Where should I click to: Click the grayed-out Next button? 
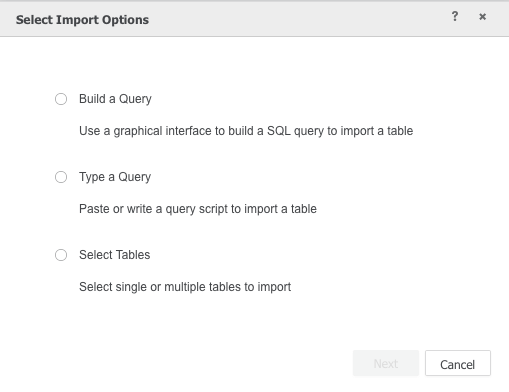(x=386, y=363)
